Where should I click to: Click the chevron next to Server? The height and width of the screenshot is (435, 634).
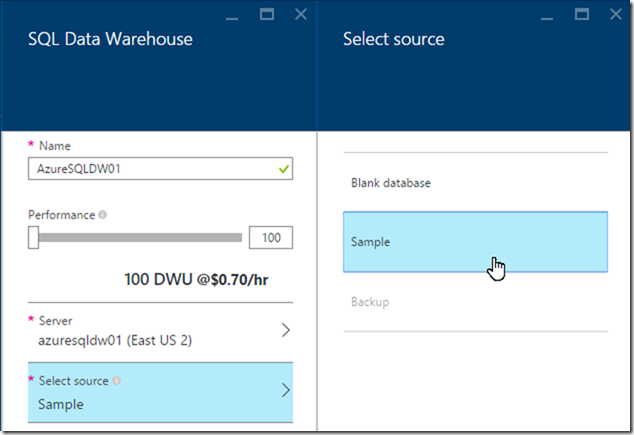pyautogui.click(x=285, y=330)
